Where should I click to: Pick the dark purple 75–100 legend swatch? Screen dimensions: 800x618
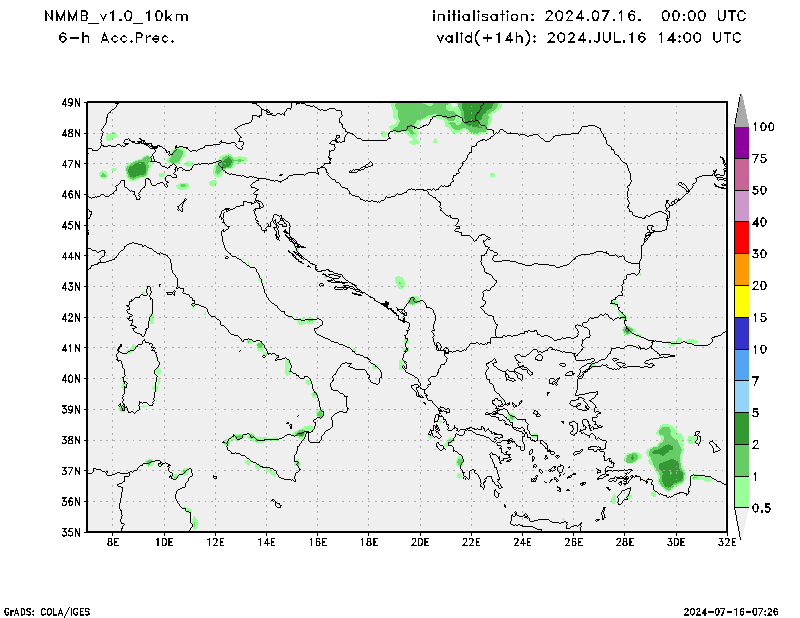coord(741,142)
